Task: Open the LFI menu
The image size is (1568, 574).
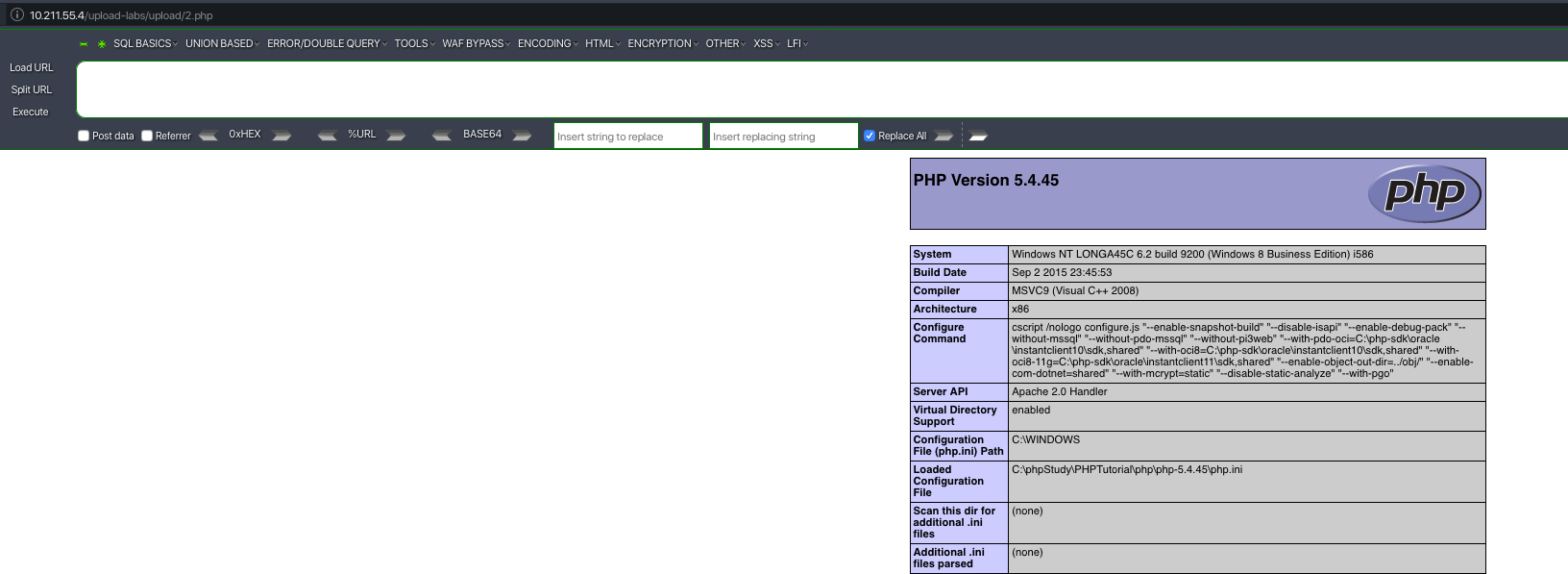Action: pos(797,43)
